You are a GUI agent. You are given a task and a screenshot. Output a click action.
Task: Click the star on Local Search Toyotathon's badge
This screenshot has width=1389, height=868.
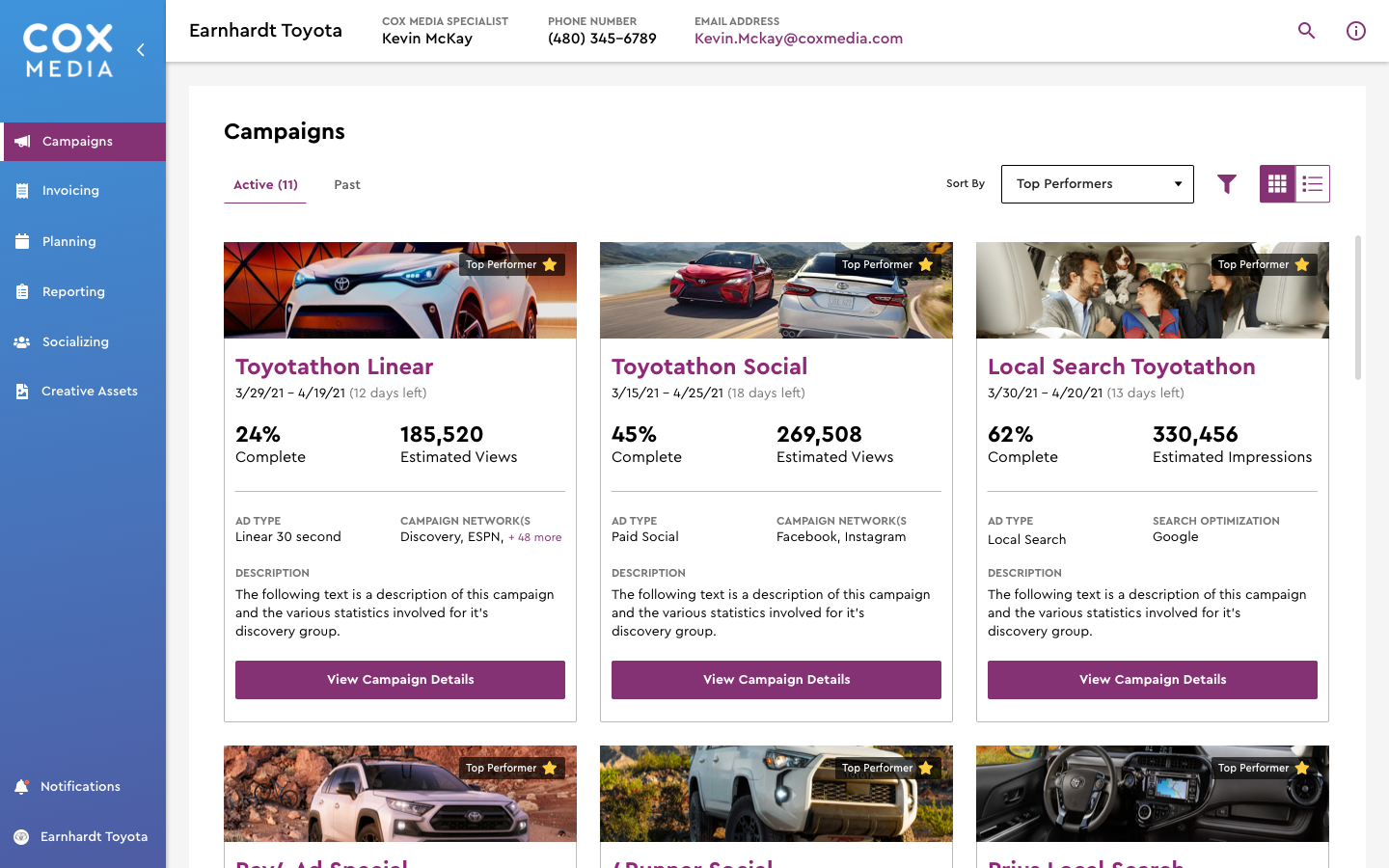click(1302, 264)
